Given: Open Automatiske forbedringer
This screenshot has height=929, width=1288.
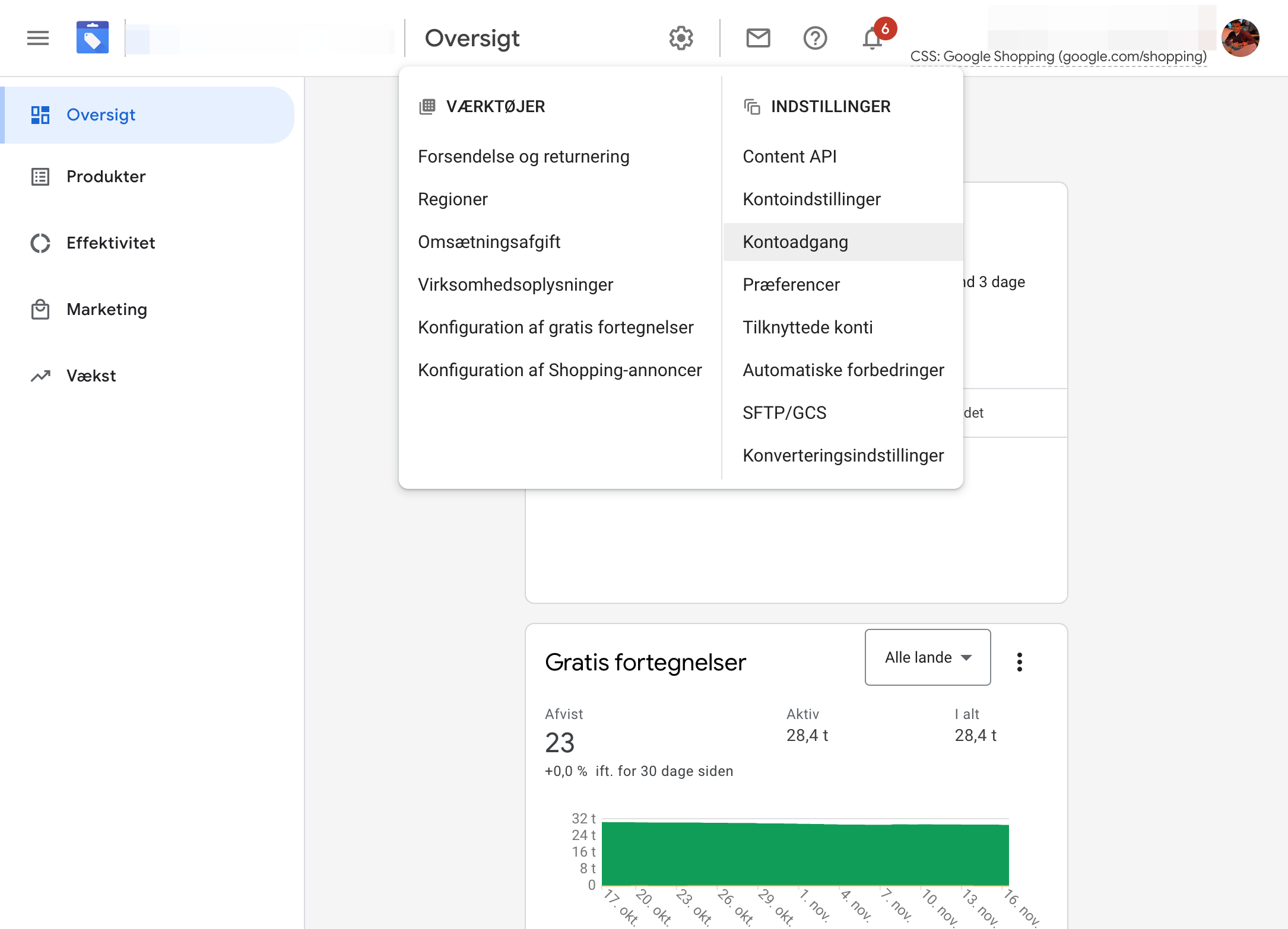Looking at the screenshot, I should point(843,370).
